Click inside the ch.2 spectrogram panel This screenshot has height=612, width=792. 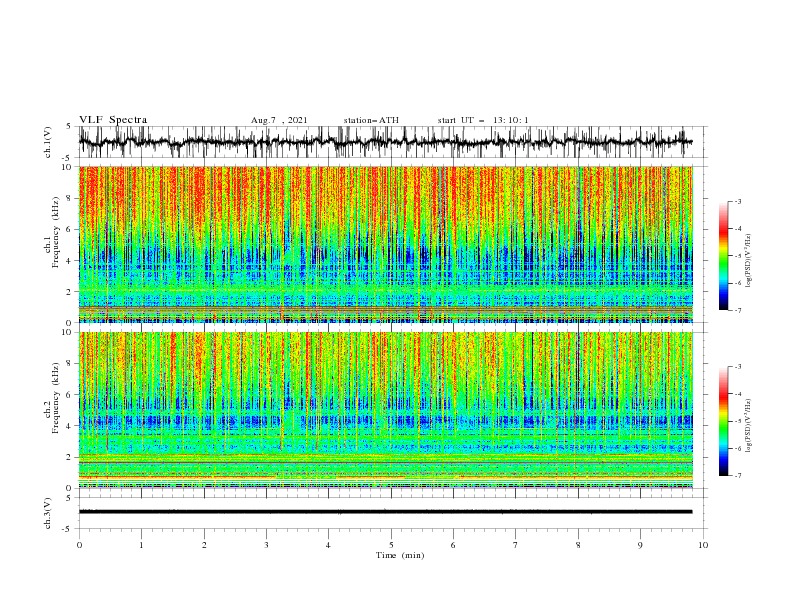[386, 410]
